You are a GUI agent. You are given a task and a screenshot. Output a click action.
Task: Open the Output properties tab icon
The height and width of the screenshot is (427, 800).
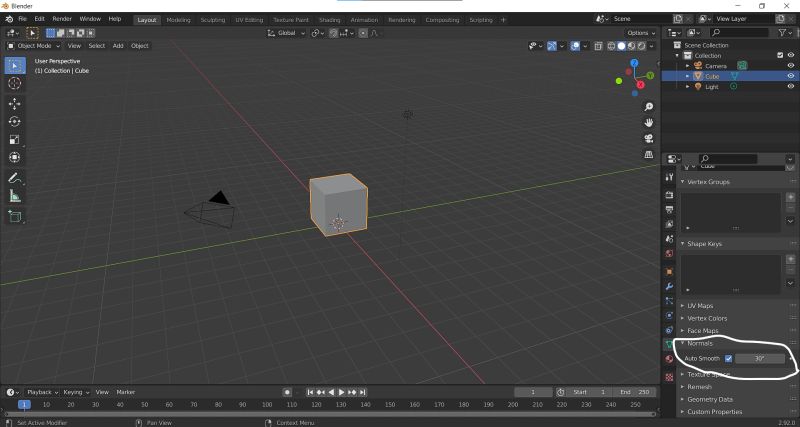(669, 209)
